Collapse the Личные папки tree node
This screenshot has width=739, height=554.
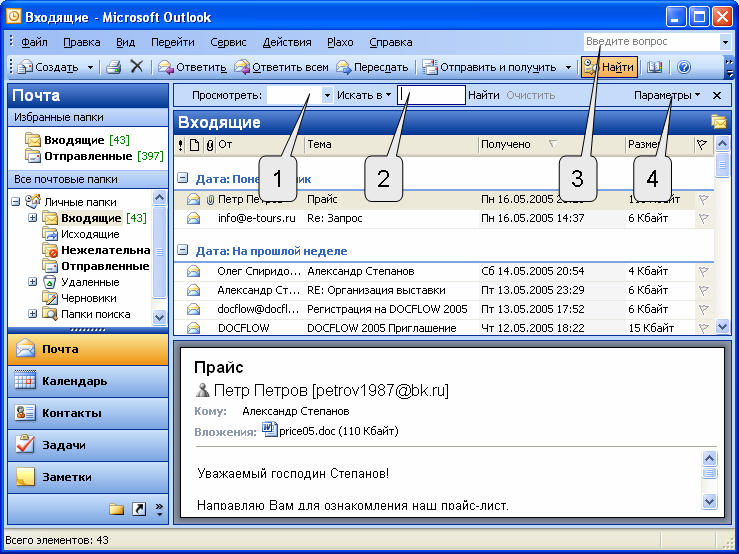(x=16, y=202)
